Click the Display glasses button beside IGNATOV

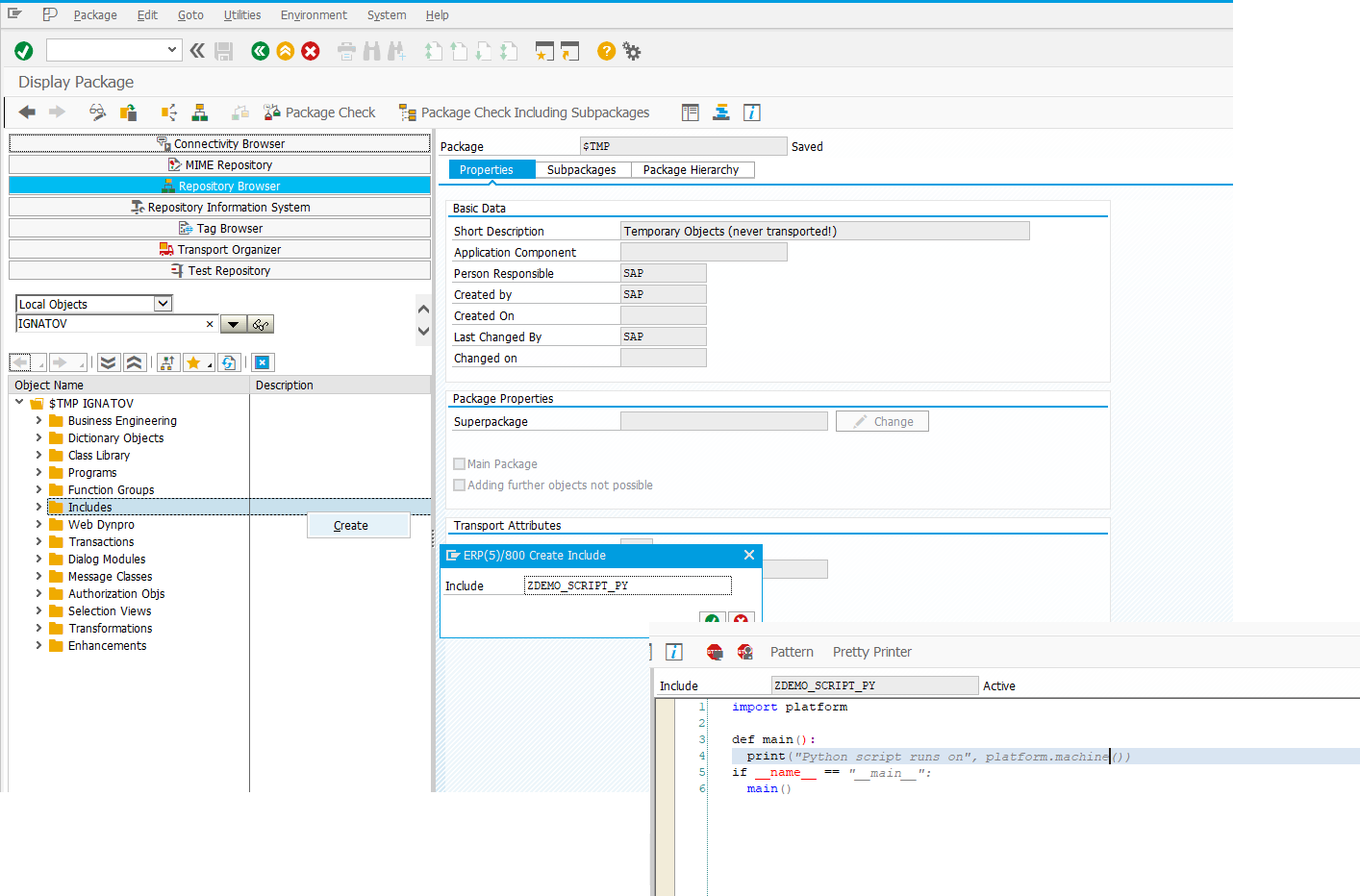[x=261, y=324]
